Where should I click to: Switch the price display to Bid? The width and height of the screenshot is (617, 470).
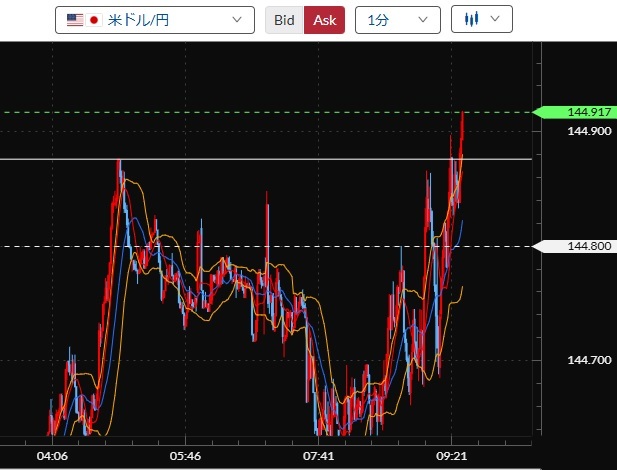point(284,20)
